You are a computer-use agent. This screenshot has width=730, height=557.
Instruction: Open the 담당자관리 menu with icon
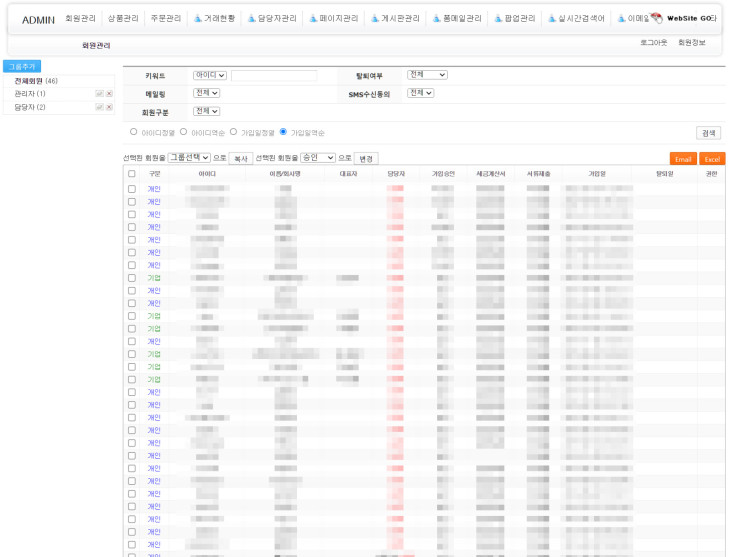(x=271, y=18)
